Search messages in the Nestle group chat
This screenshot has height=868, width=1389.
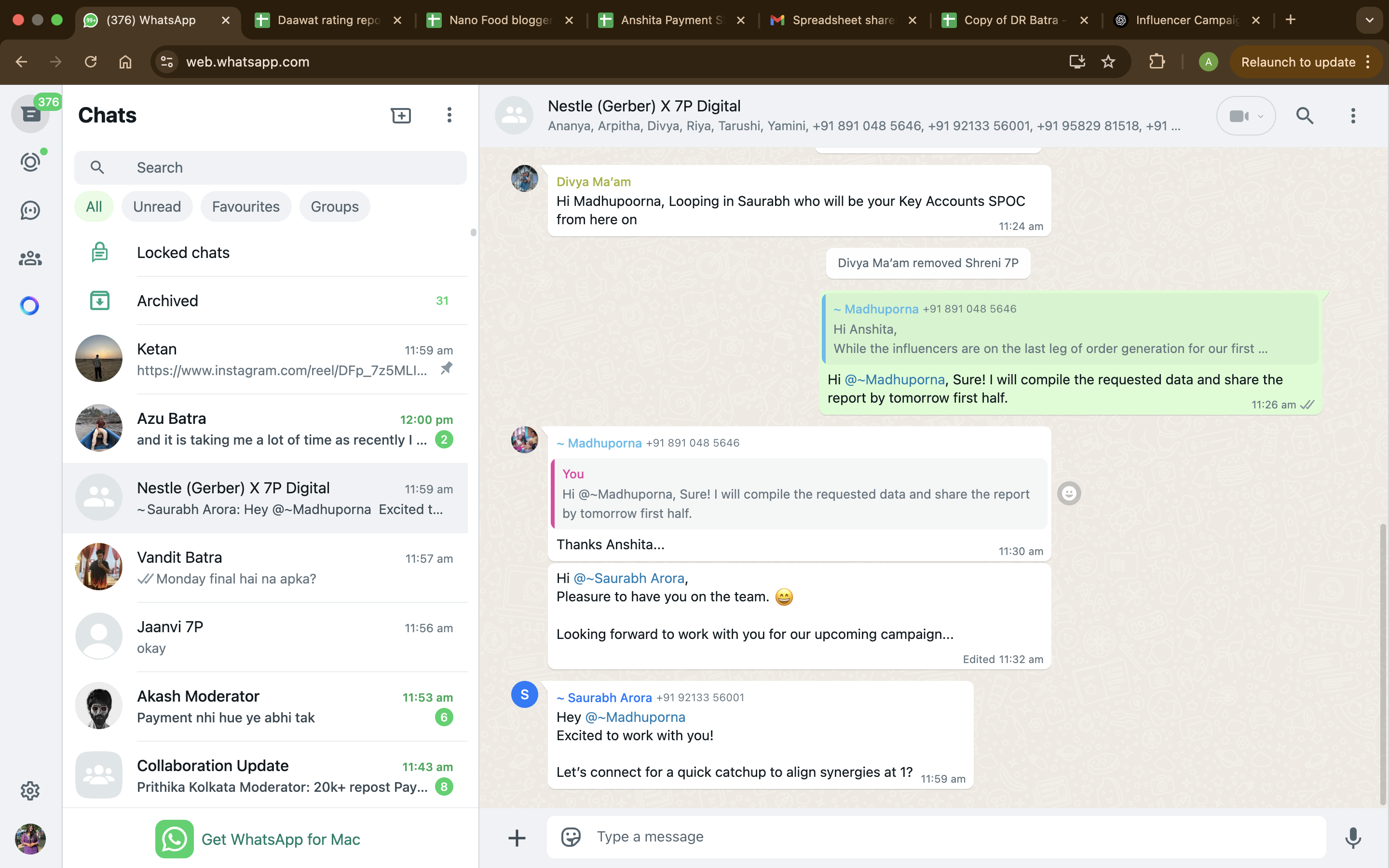coord(1305,115)
